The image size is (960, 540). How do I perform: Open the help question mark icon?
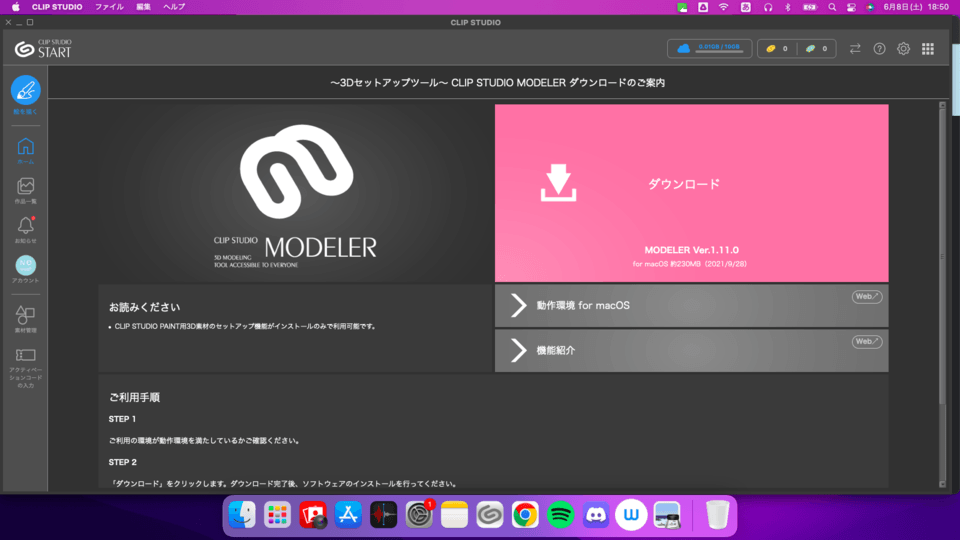click(879, 48)
